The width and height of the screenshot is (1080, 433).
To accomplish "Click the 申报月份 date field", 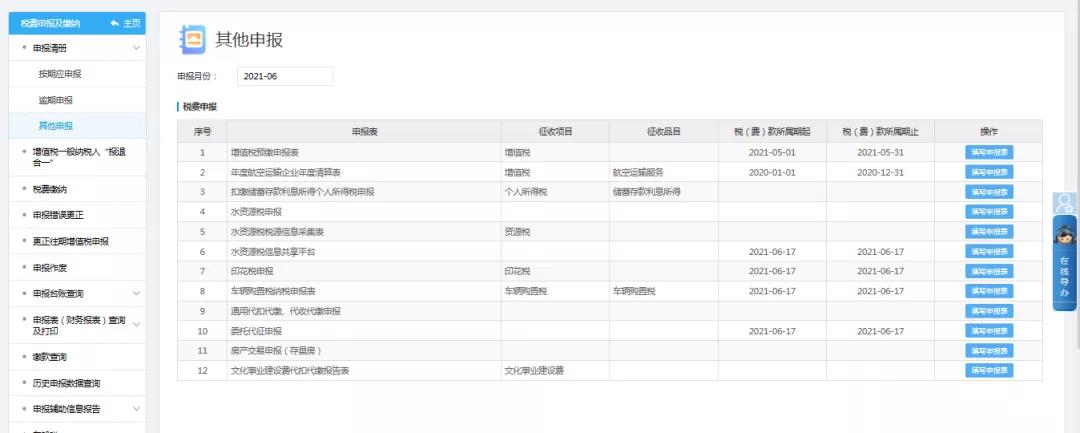I will point(284,76).
